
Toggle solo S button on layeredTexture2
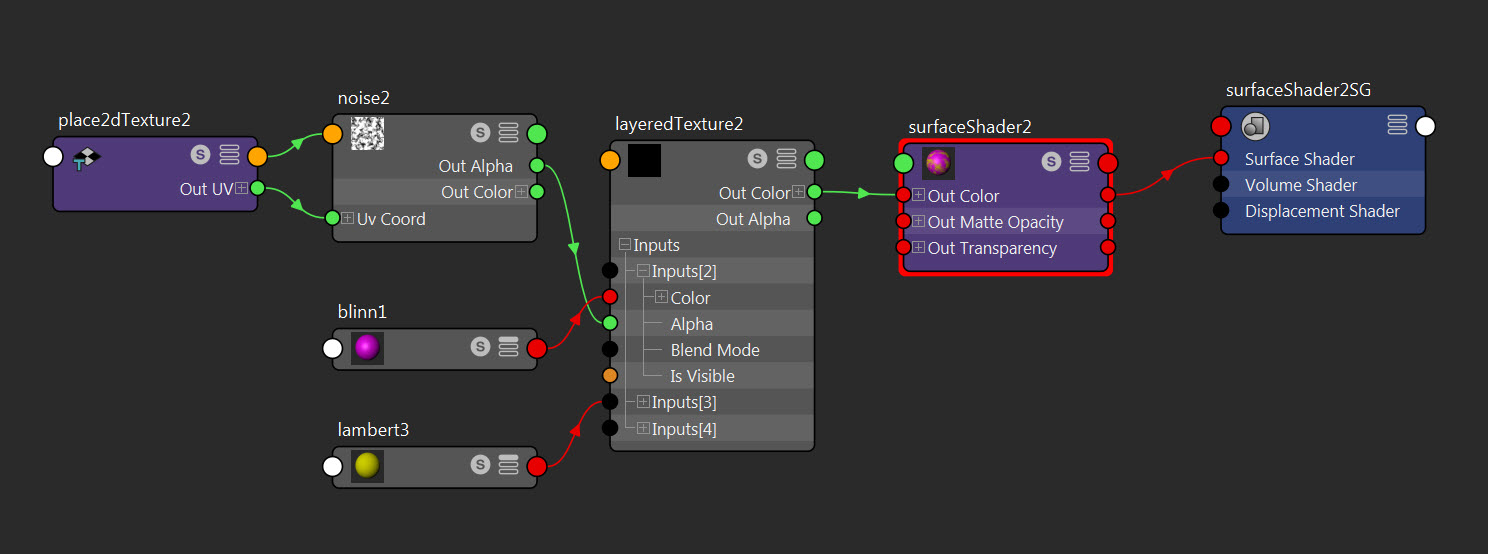(757, 158)
